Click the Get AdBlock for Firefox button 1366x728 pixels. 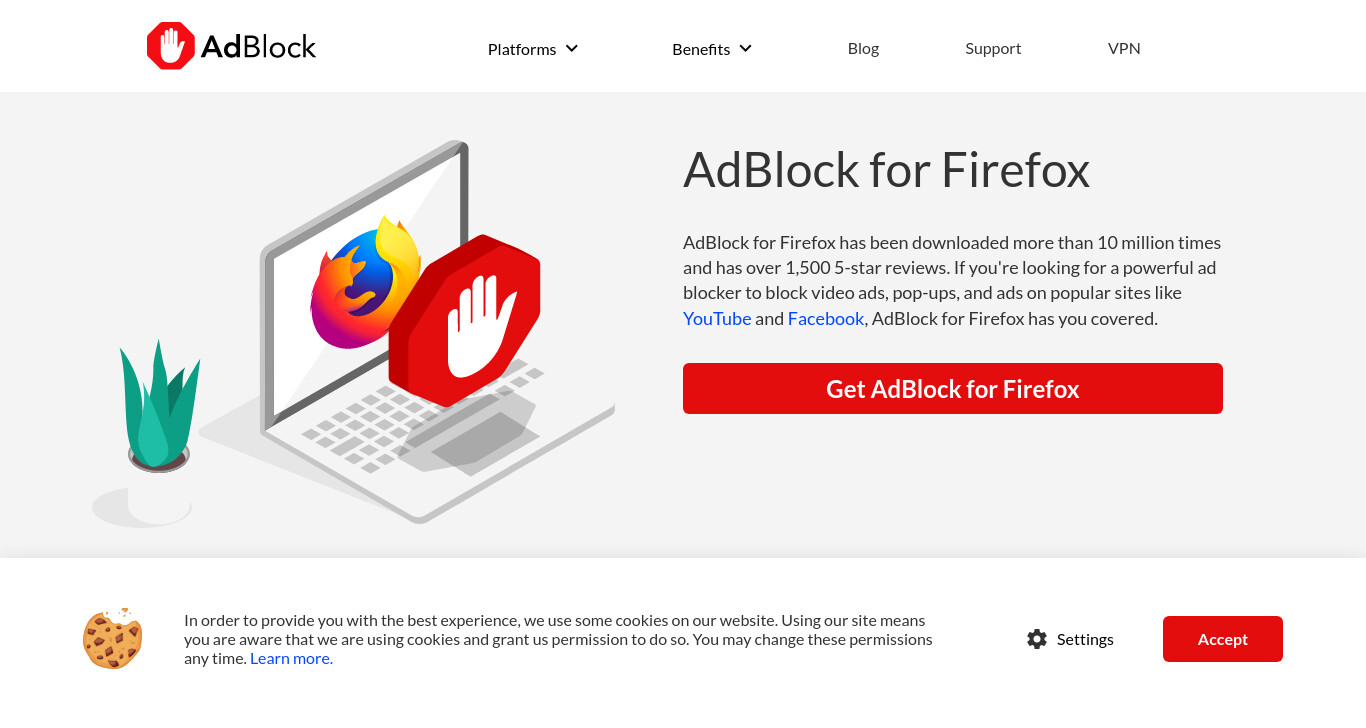click(953, 388)
